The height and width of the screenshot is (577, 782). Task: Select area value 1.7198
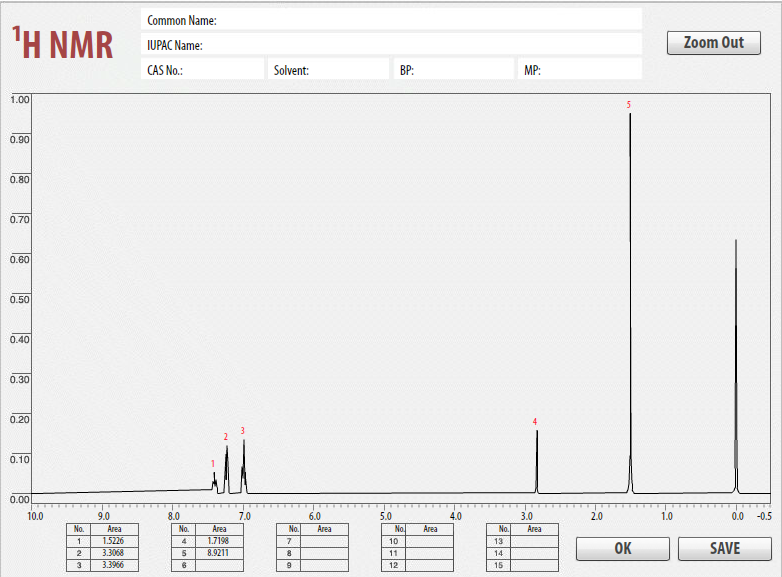(219, 541)
